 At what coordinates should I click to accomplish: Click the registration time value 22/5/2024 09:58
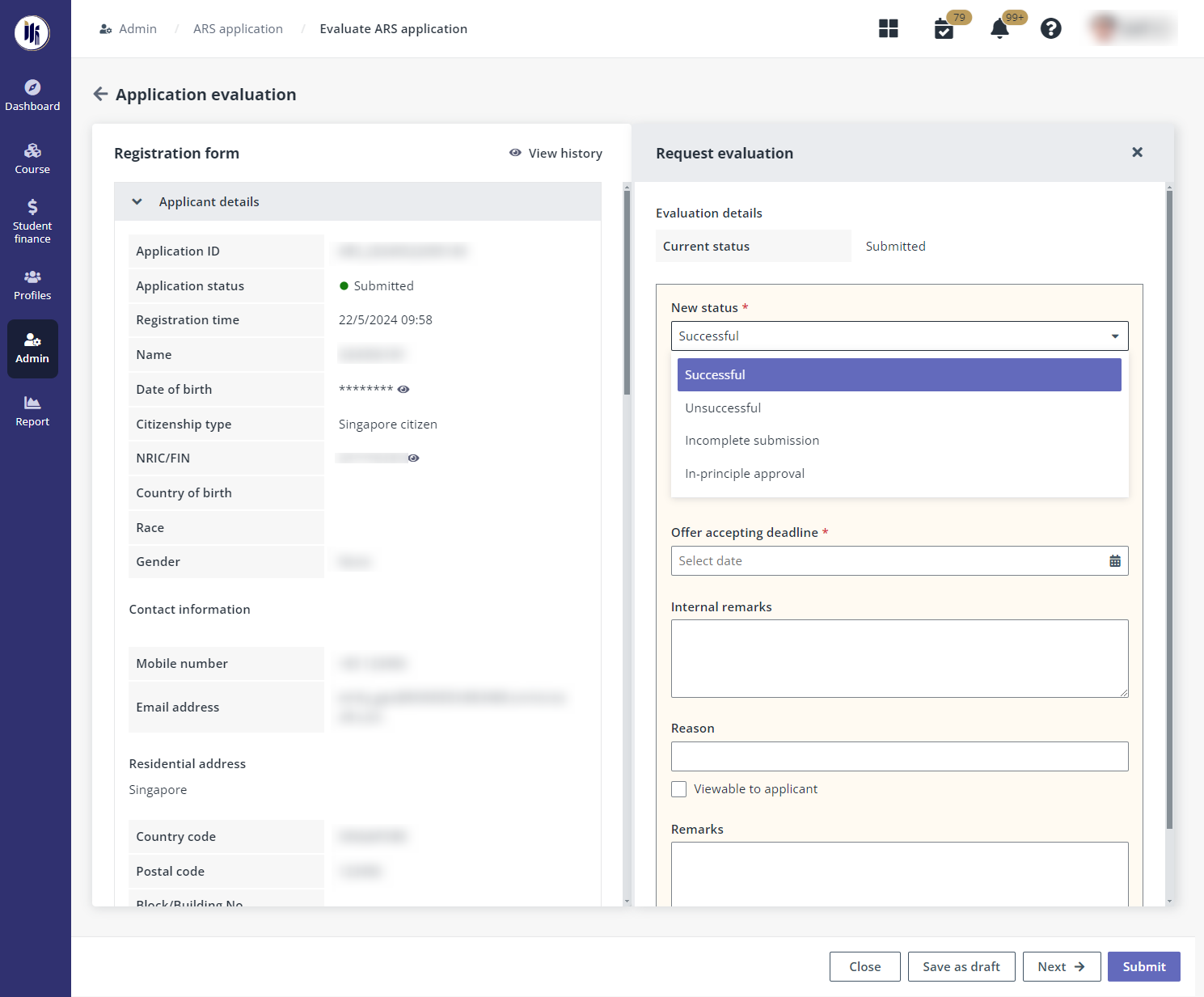[386, 320]
